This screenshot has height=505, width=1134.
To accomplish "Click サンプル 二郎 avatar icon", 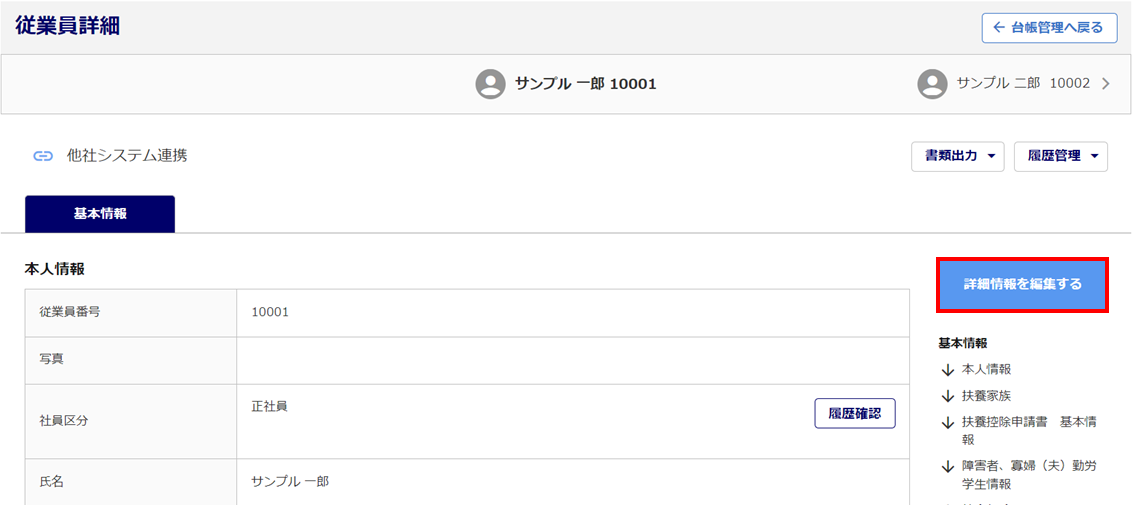I will (932, 84).
